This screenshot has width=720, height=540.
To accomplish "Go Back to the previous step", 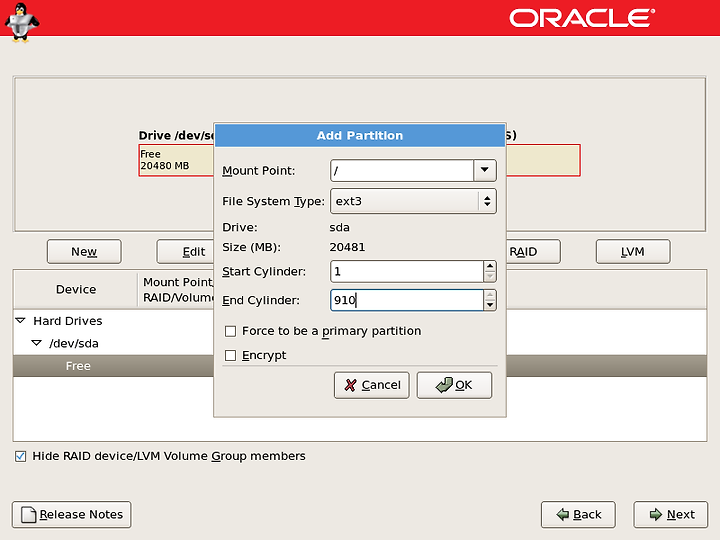I will (x=578, y=514).
